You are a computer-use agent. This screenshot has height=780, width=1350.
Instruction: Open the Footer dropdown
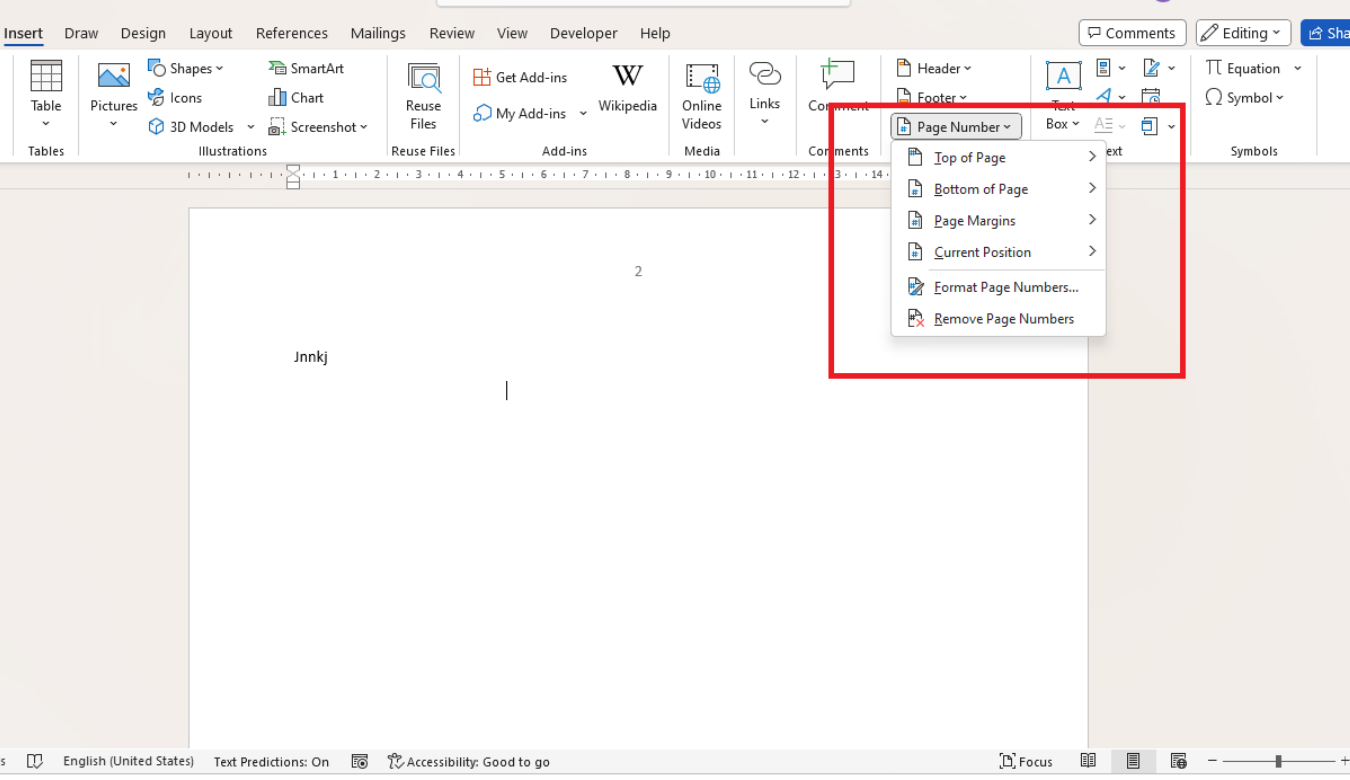coord(931,98)
